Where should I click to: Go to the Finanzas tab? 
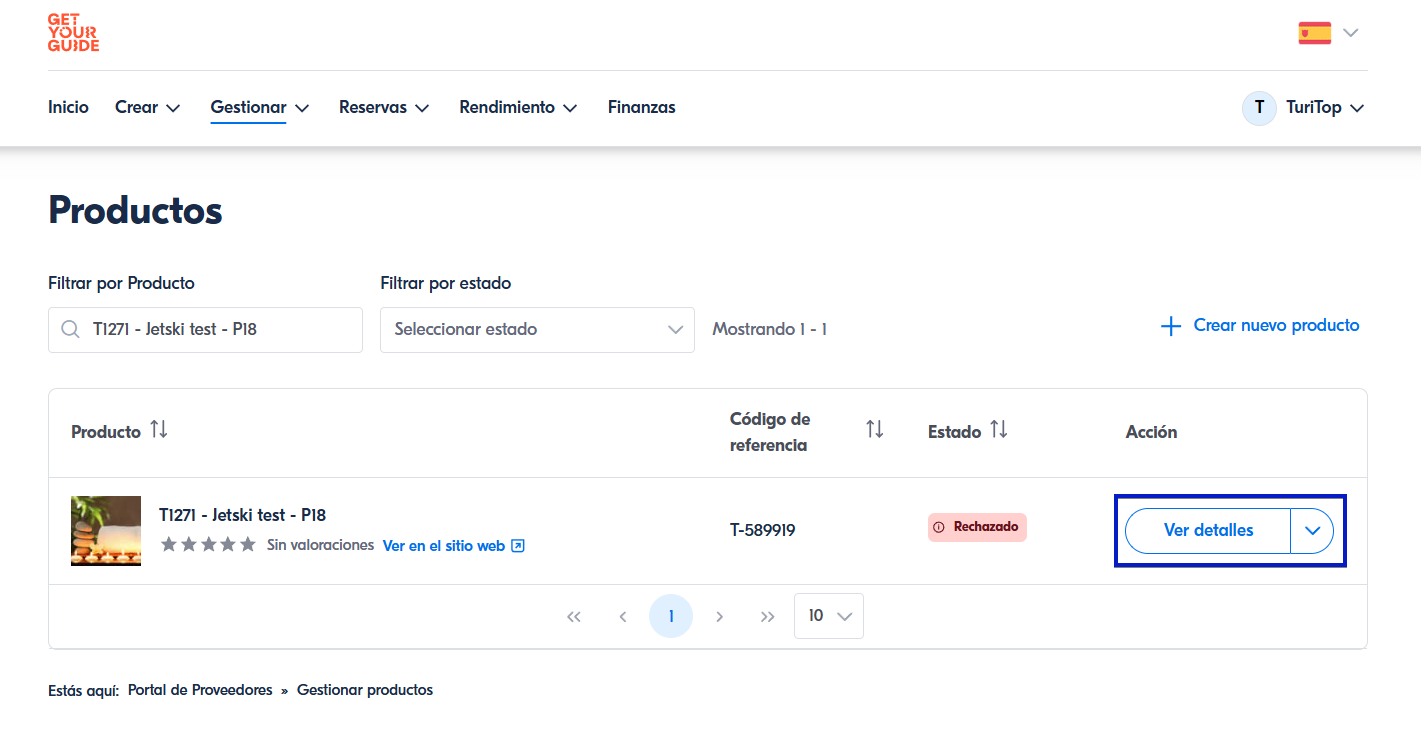(x=641, y=108)
